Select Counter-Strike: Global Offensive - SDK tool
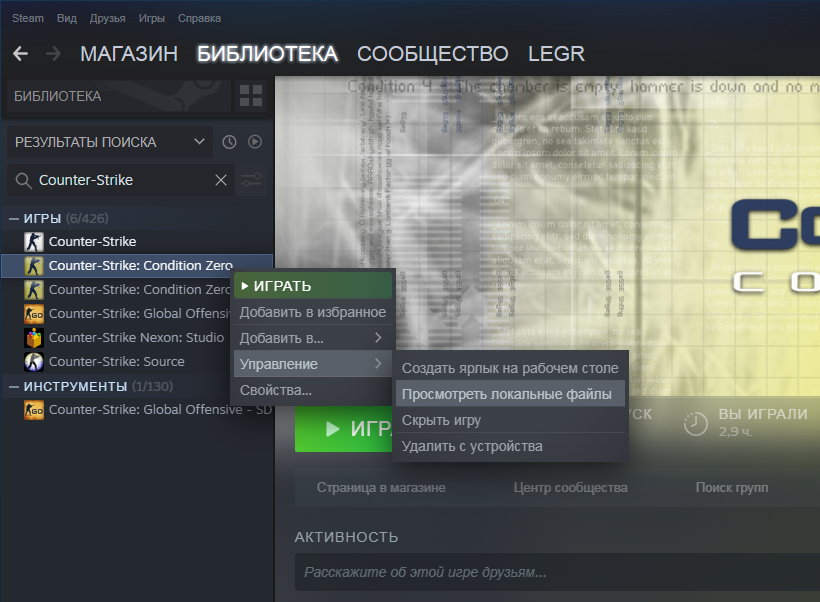The image size is (820, 602). [x=138, y=410]
